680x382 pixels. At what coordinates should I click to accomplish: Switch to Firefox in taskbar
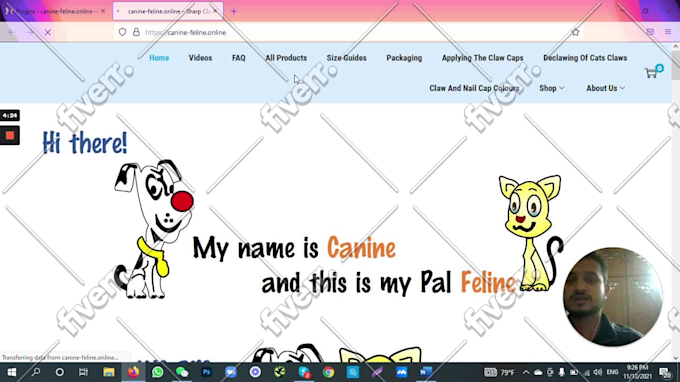133,372
